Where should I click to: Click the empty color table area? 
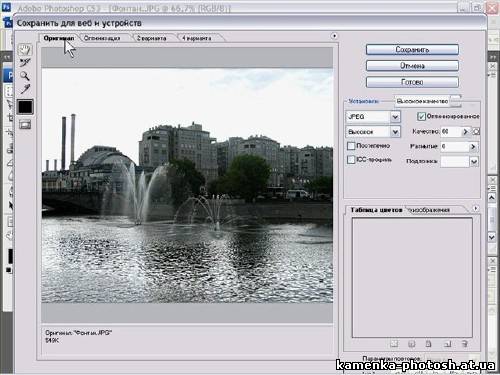(412, 278)
